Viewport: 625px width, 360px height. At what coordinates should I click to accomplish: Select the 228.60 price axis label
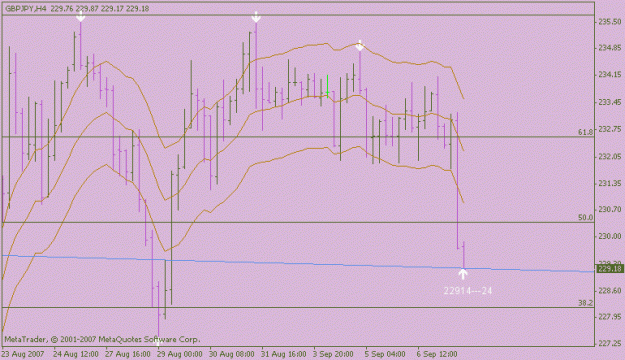(610, 291)
